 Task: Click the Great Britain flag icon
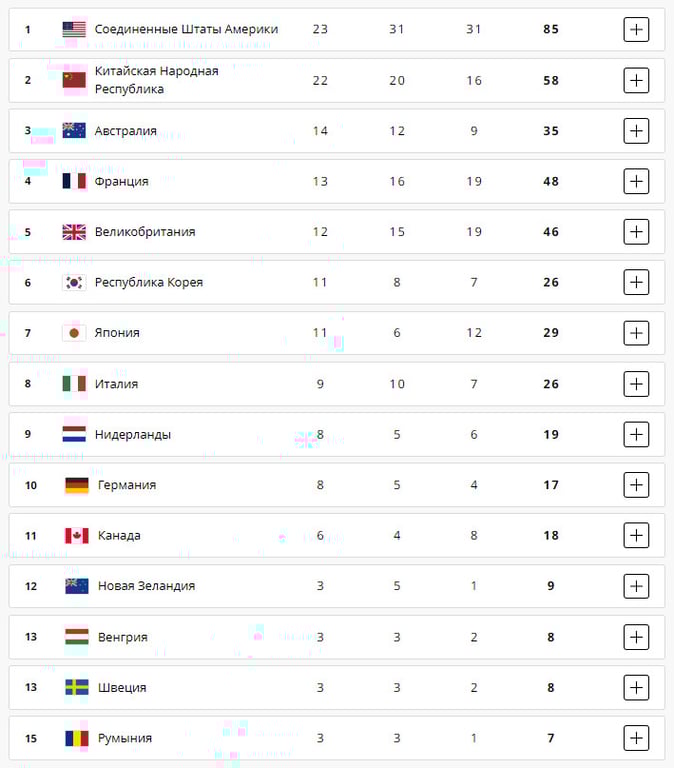(74, 232)
